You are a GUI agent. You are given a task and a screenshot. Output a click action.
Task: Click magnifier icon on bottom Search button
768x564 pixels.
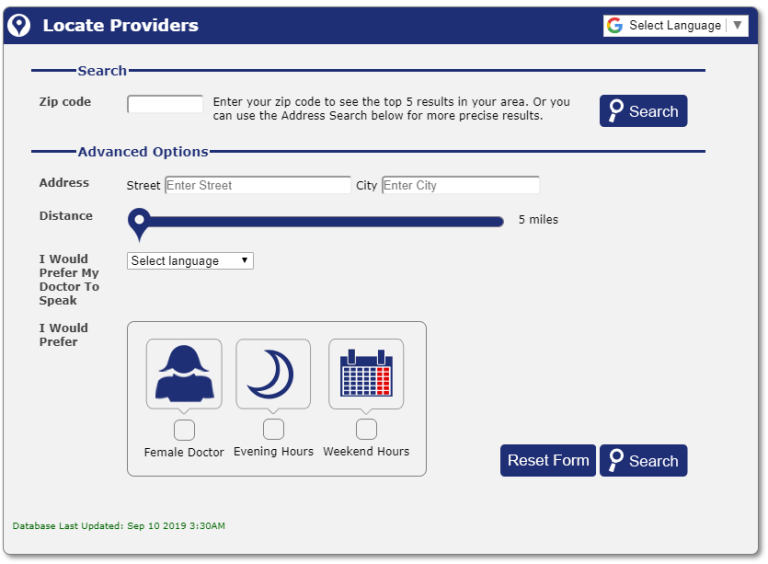(616, 460)
